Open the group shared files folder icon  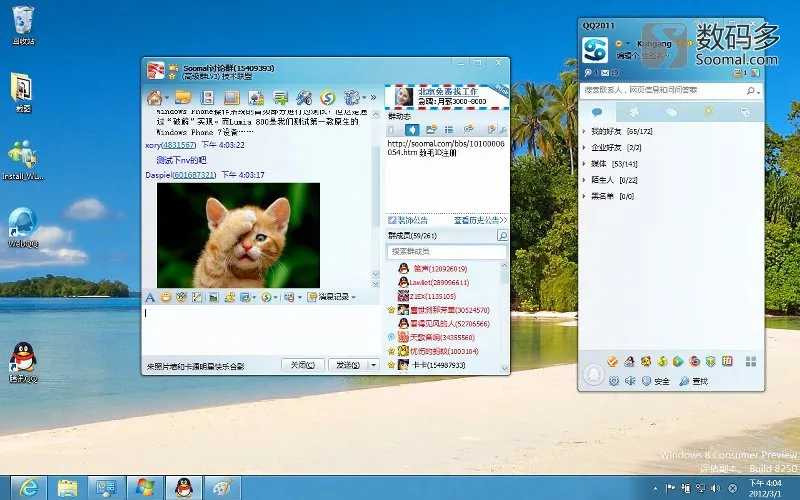click(x=182, y=97)
